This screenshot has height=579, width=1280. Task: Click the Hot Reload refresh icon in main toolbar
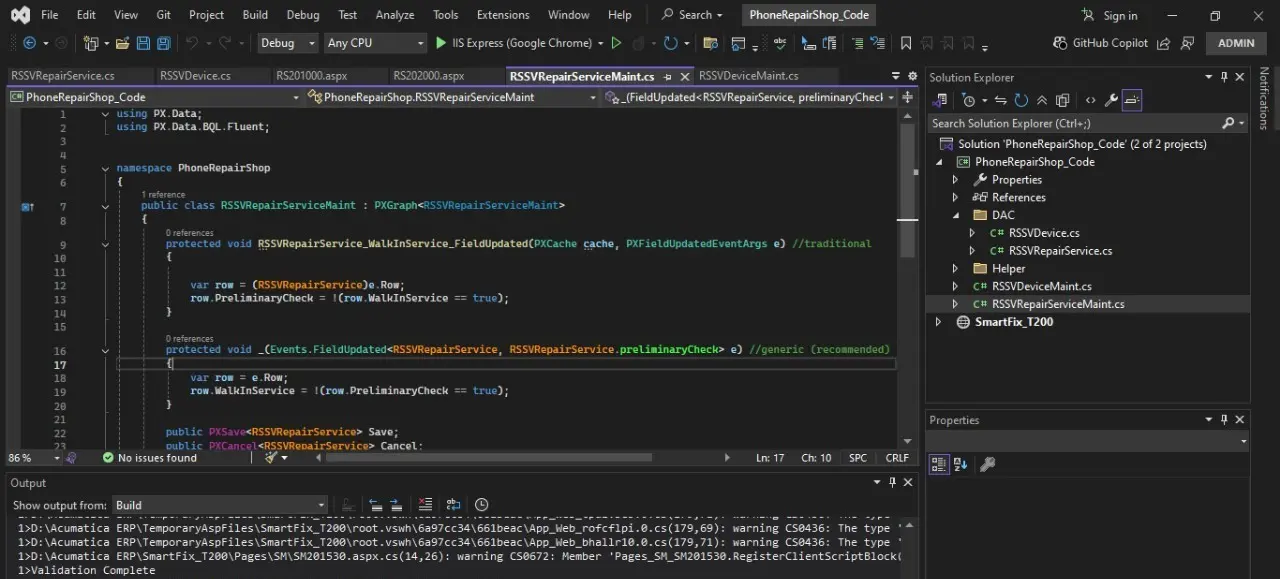click(x=670, y=43)
